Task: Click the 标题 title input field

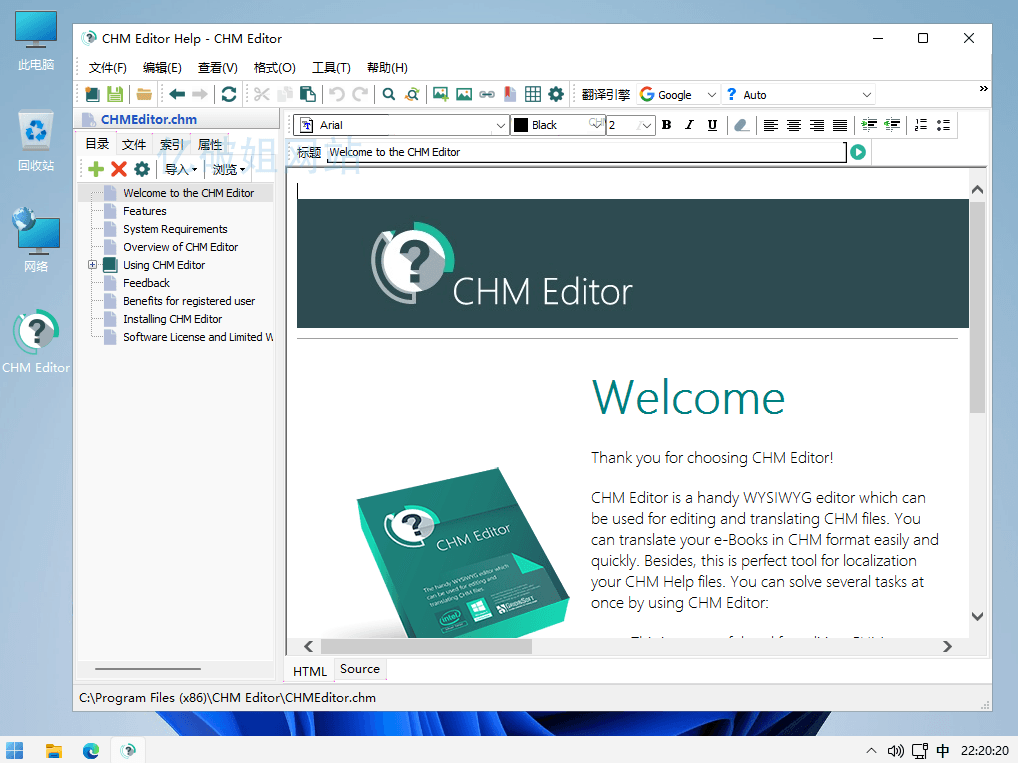Action: 585,152
